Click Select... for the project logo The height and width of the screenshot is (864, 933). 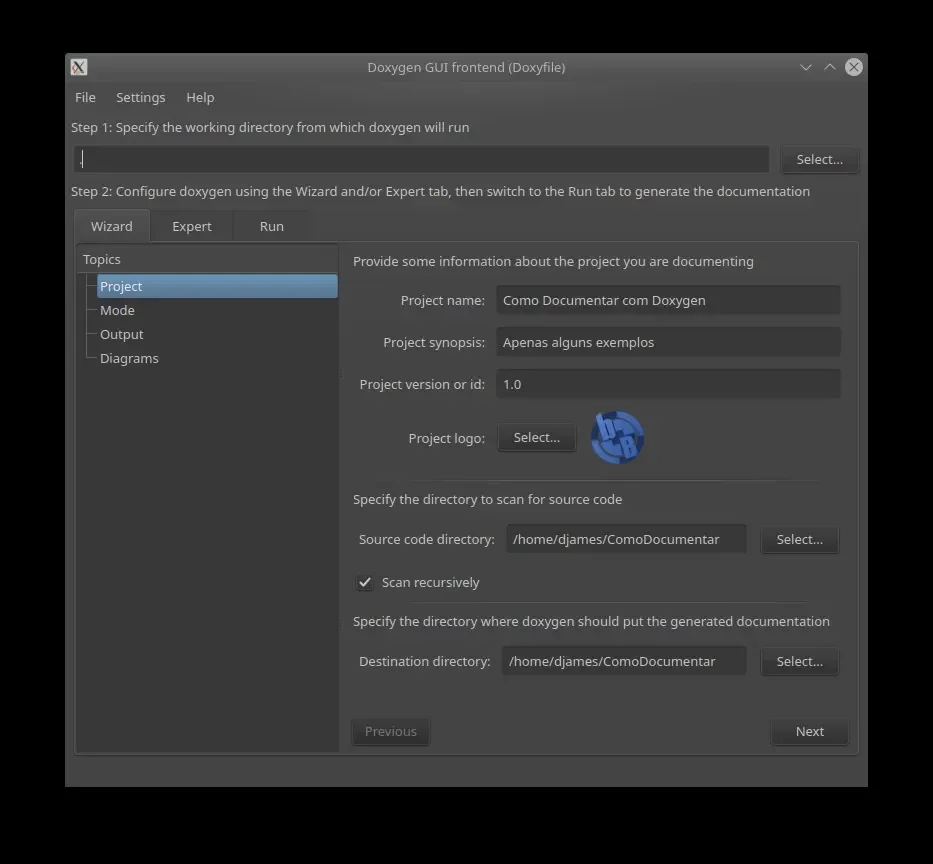pos(537,437)
